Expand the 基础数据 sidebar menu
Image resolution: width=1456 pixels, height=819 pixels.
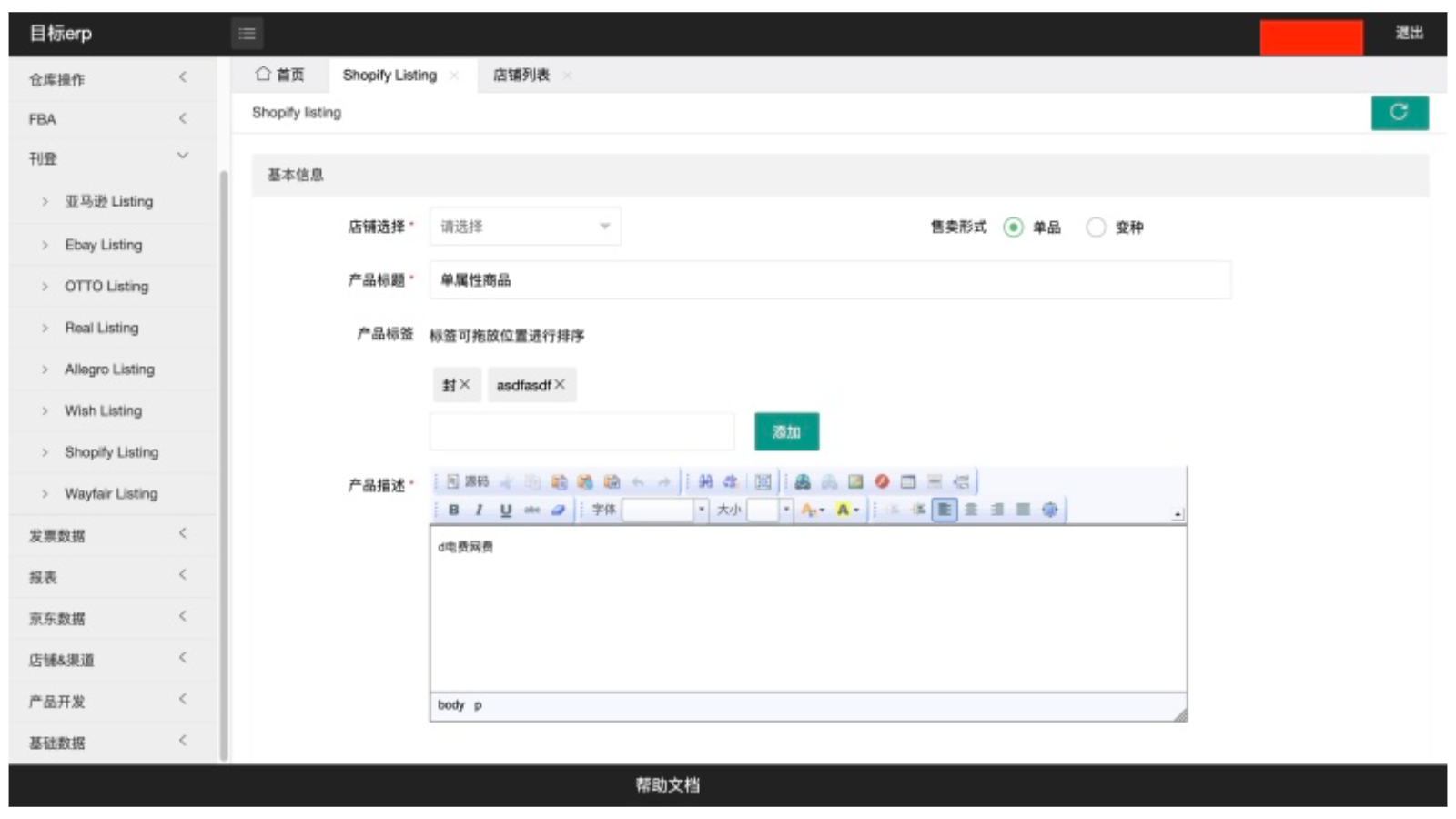click(112, 743)
